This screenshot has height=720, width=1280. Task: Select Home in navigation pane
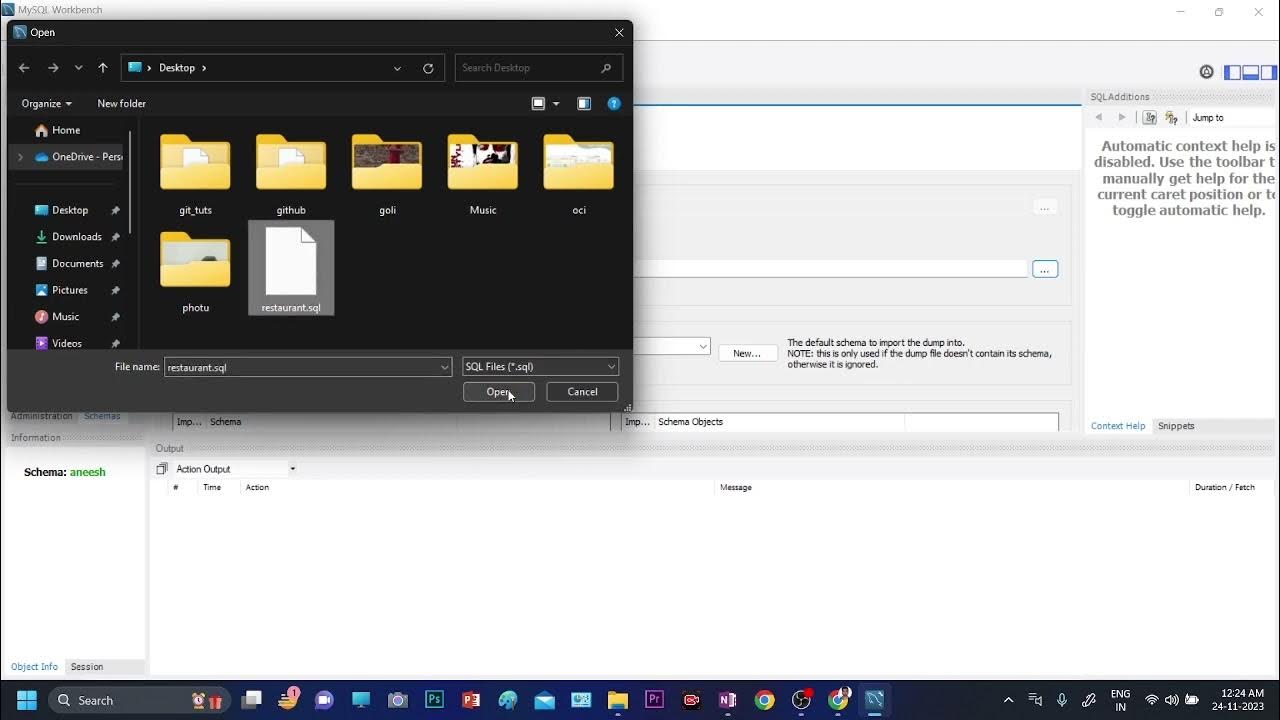pos(66,130)
